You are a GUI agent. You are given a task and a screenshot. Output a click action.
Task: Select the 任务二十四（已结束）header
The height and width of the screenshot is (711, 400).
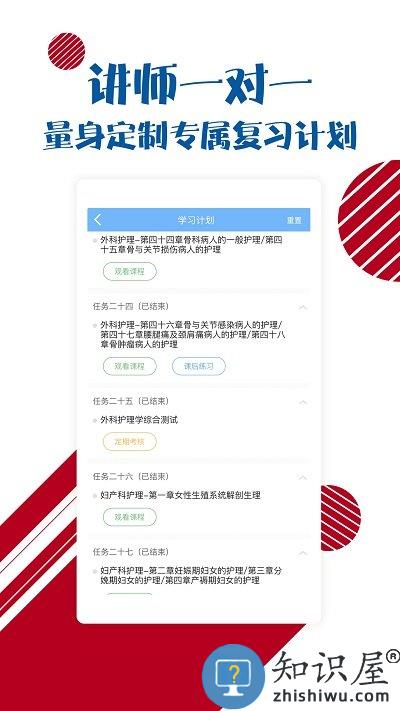131,307
